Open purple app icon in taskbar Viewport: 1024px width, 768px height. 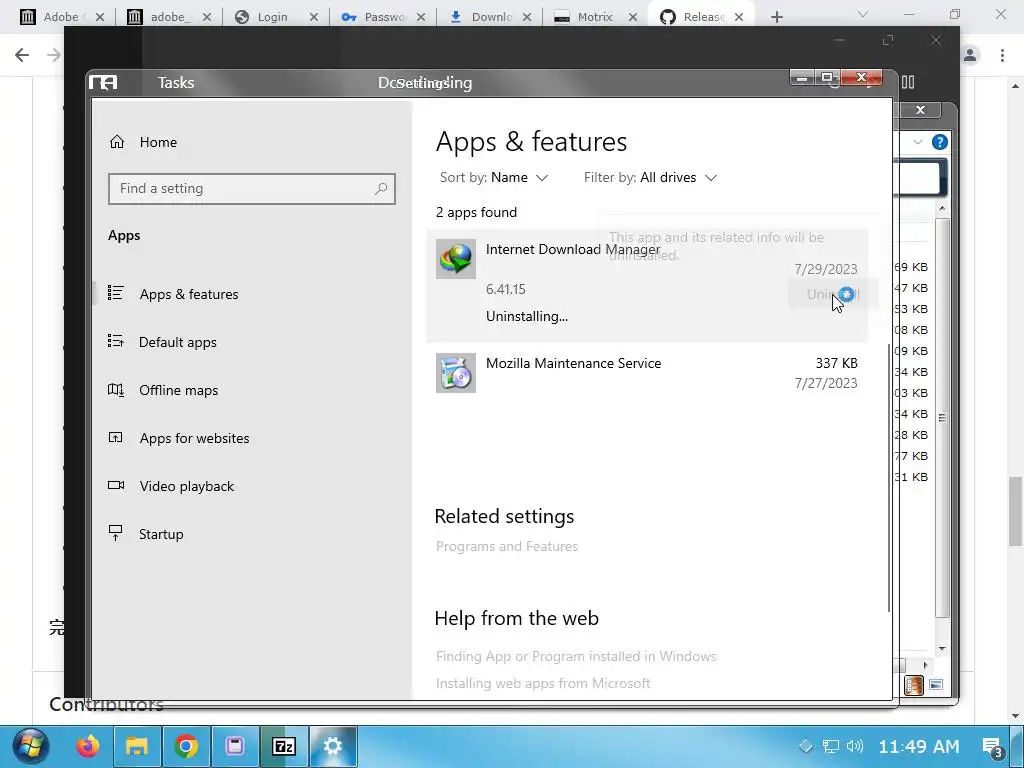click(235, 746)
